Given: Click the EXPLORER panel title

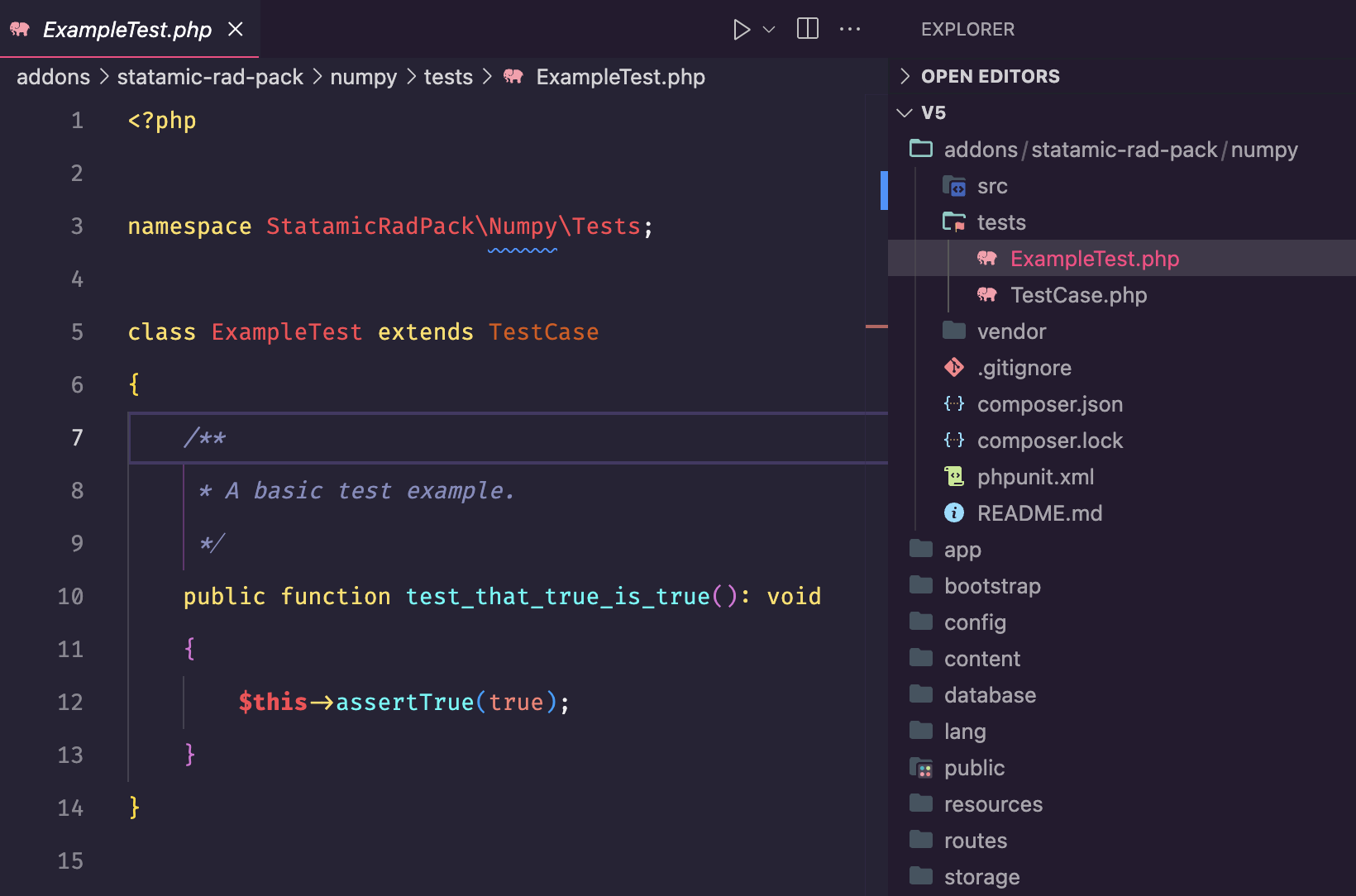Looking at the screenshot, I should [x=967, y=29].
